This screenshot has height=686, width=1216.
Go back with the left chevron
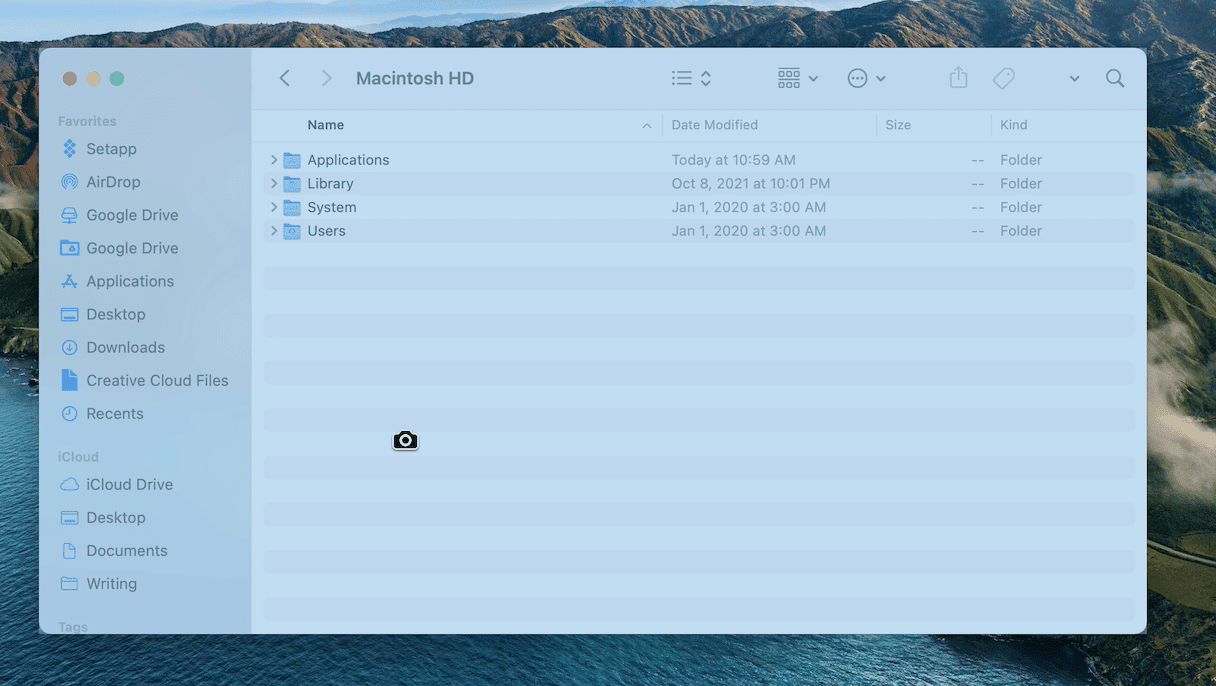click(285, 78)
